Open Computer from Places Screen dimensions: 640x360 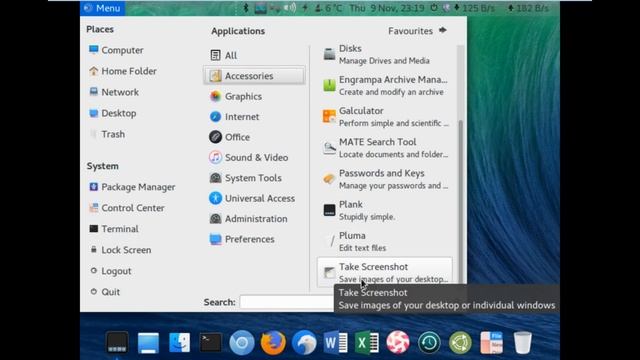116,50
